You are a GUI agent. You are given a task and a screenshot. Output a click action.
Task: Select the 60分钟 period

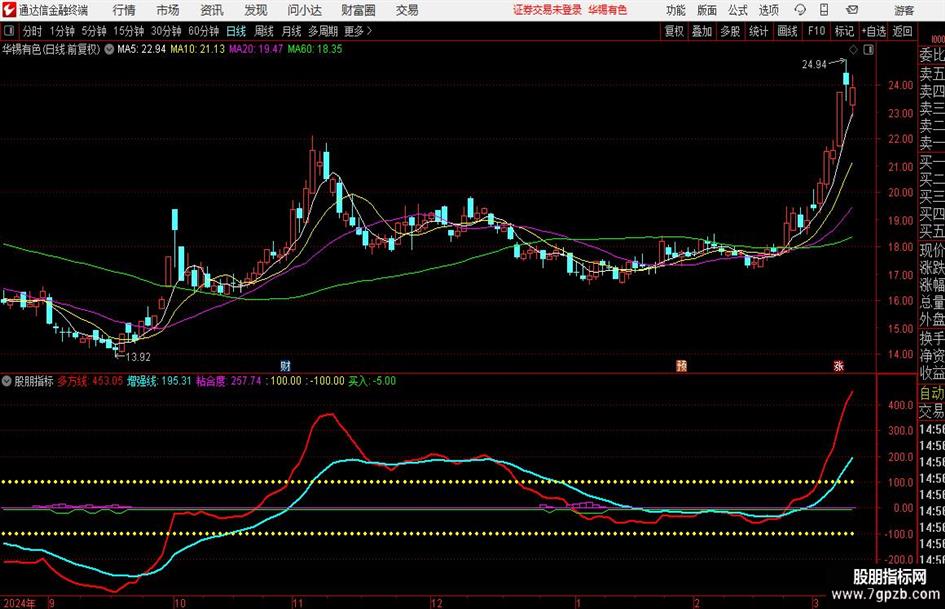205,31
